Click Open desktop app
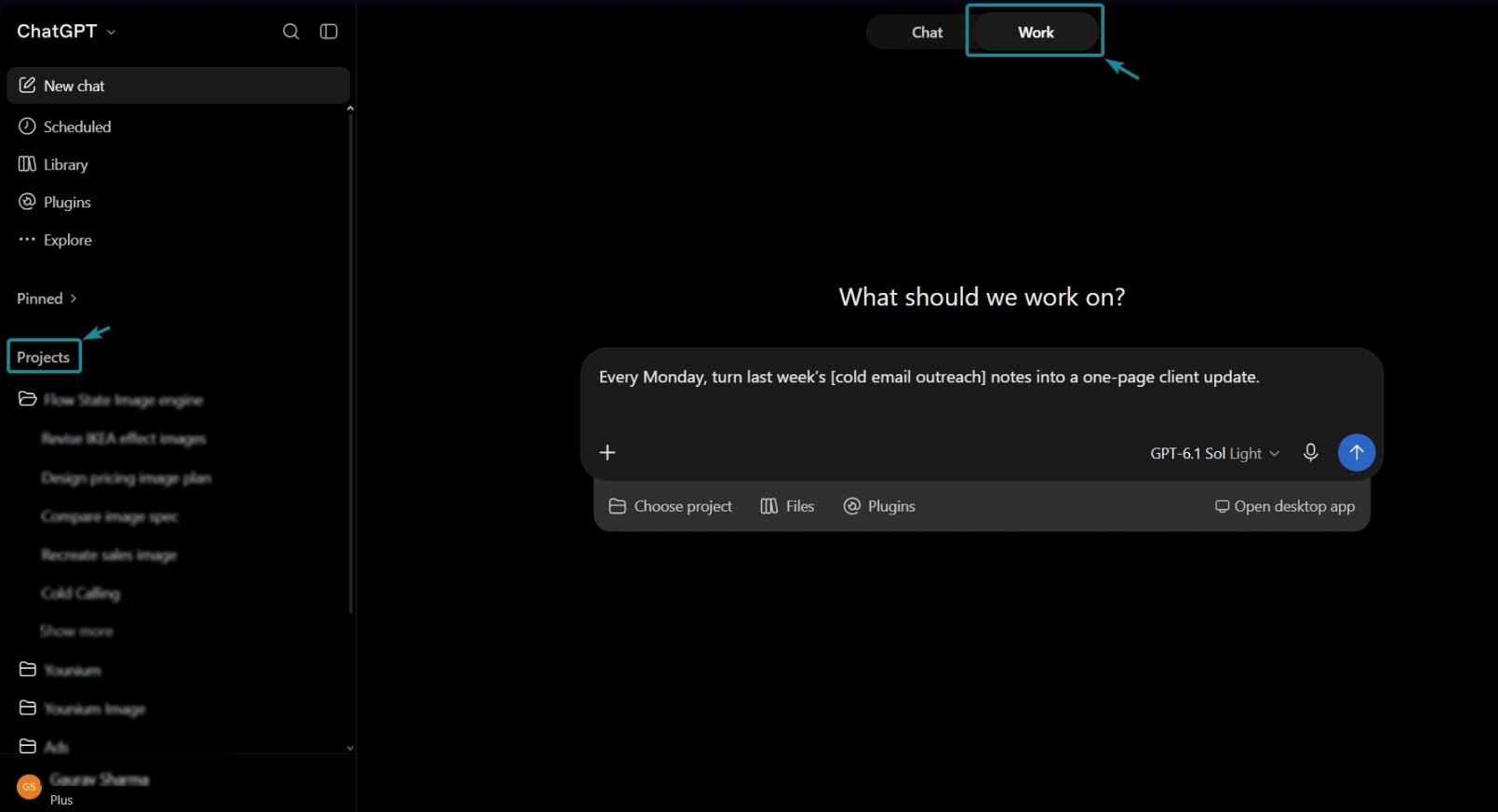 (x=1285, y=507)
